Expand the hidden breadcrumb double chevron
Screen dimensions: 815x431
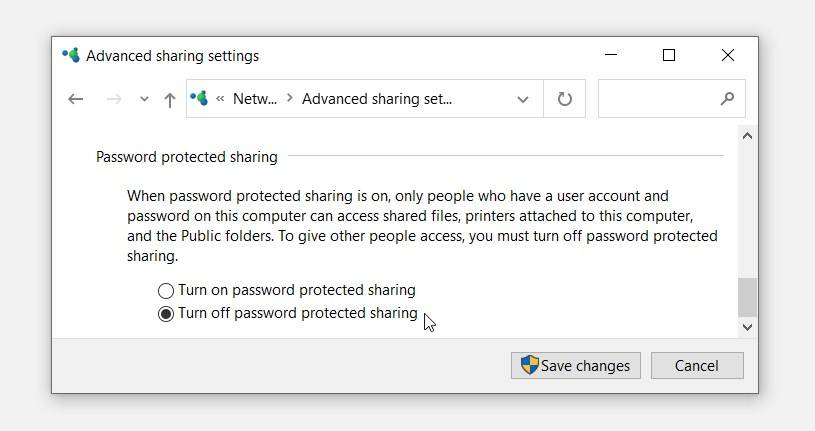click(x=220, y=99)
